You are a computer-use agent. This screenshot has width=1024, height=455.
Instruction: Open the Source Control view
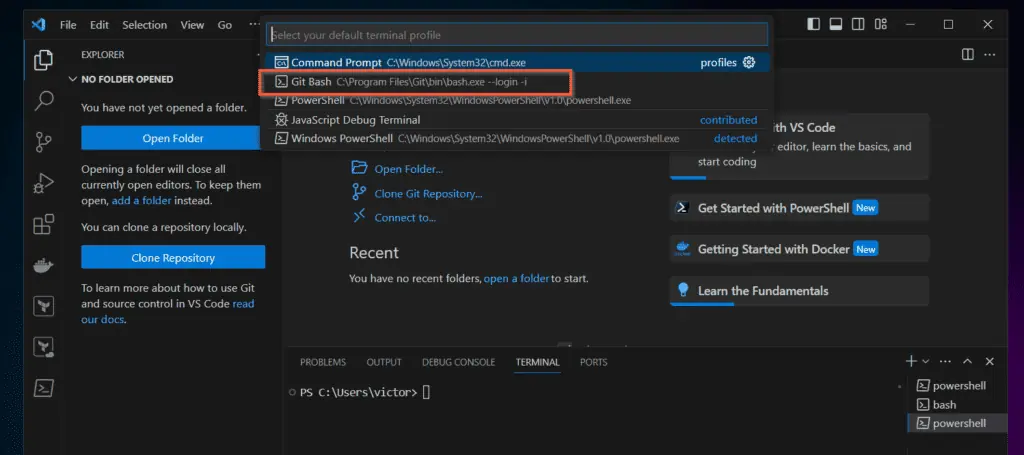coord(43,142)
